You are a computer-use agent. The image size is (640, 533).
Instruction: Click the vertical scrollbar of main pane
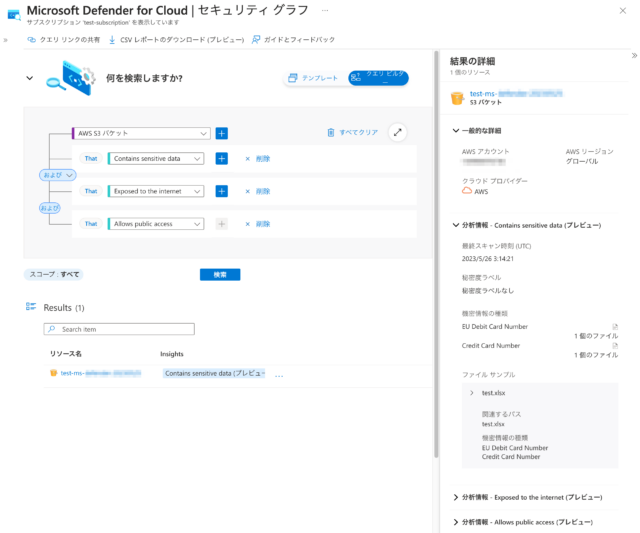pos(436,253)
